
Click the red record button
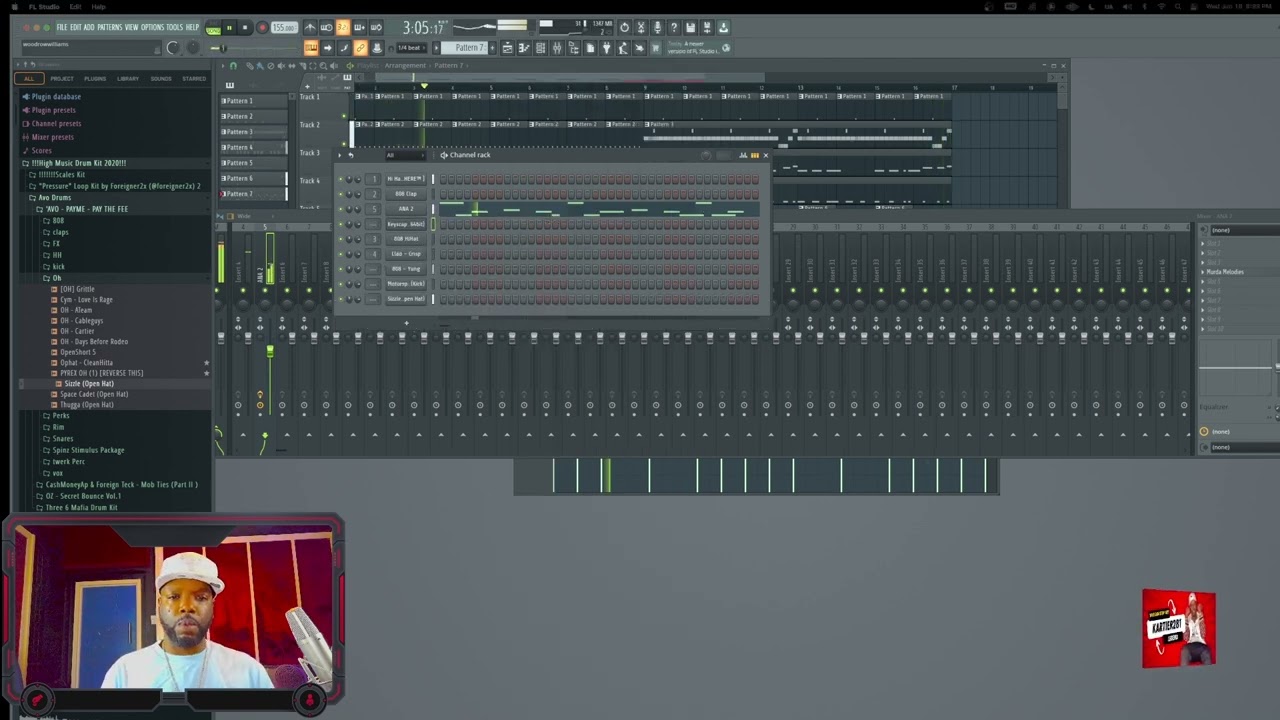tap(262, 28)
